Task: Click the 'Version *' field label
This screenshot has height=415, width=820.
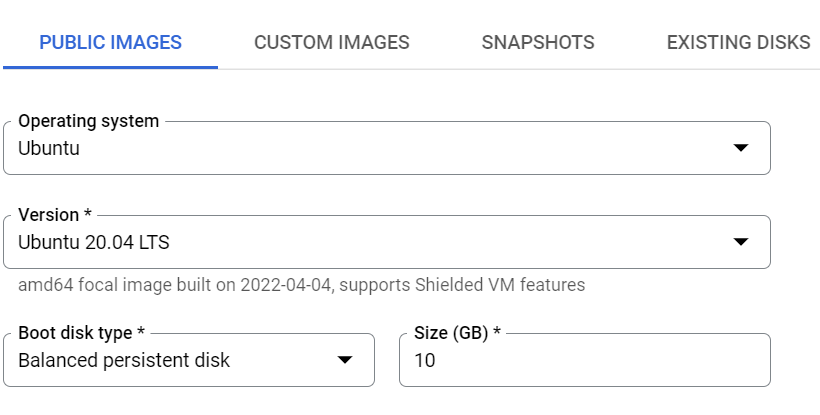Action: pos(56,215)
